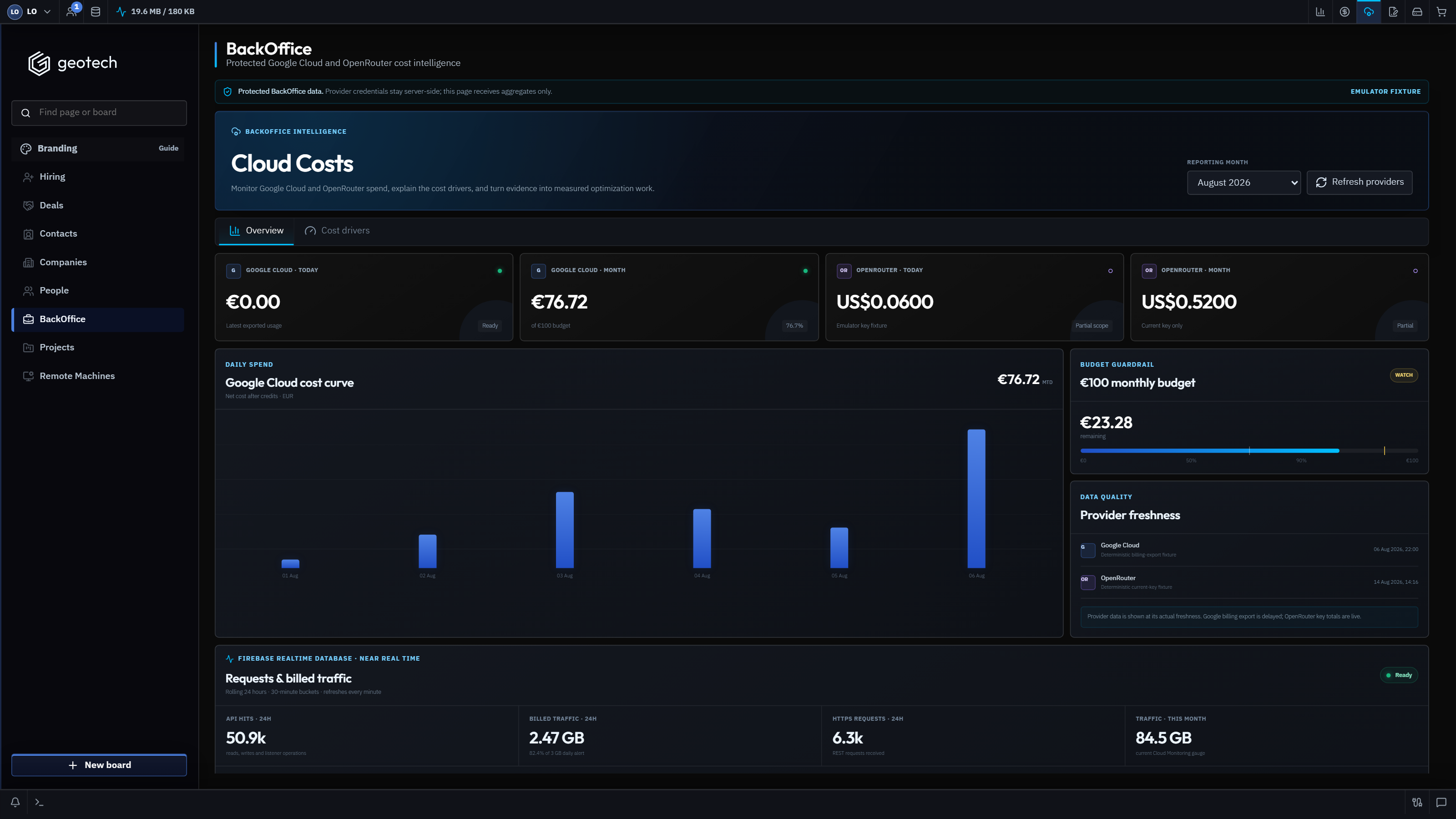
Task: Open the terminal prompt icon
Action: click(39, 802)
